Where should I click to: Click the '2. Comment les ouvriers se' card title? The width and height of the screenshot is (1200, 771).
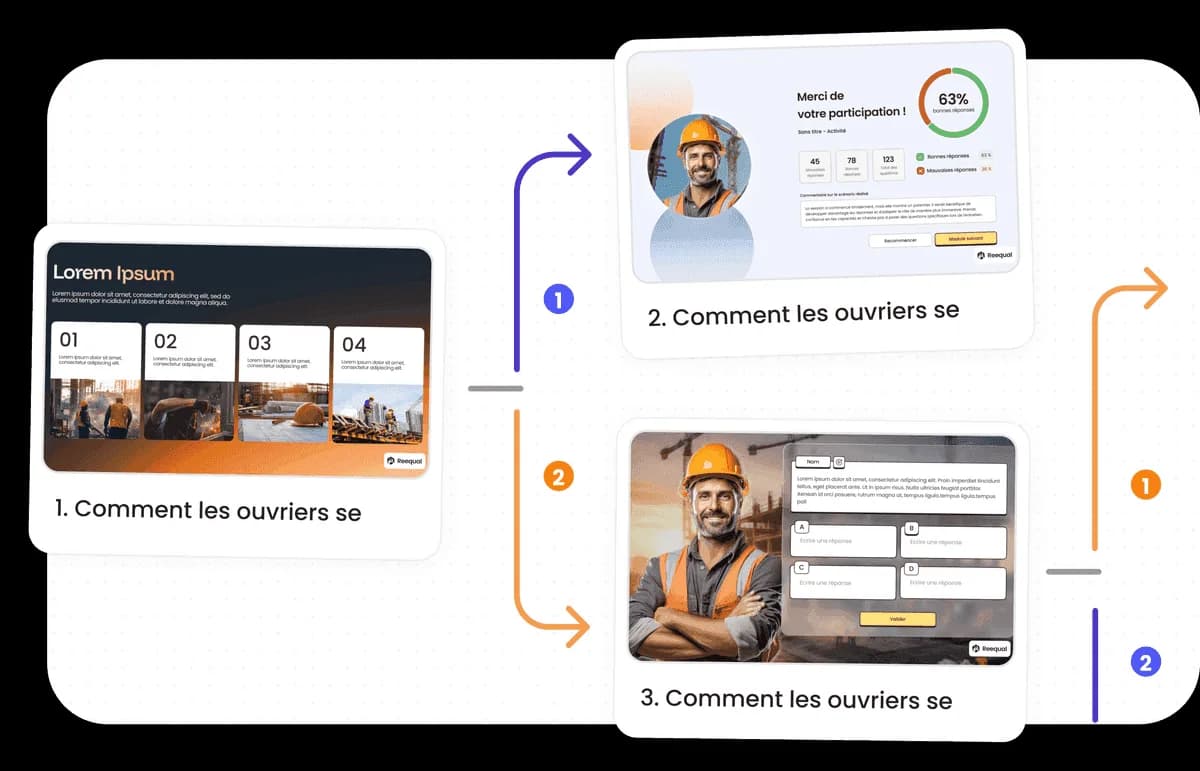(x=803, y=314)
